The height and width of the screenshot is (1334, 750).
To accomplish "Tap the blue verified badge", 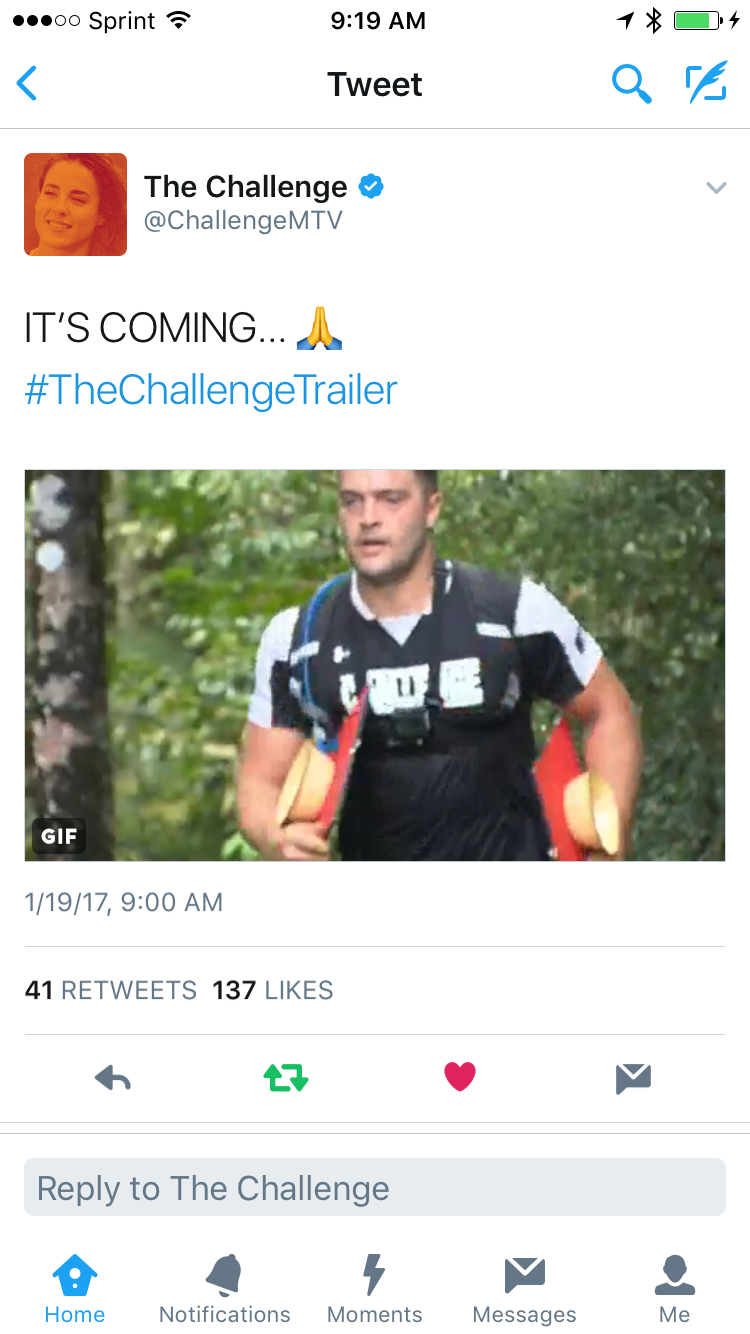I will (372, 186).
